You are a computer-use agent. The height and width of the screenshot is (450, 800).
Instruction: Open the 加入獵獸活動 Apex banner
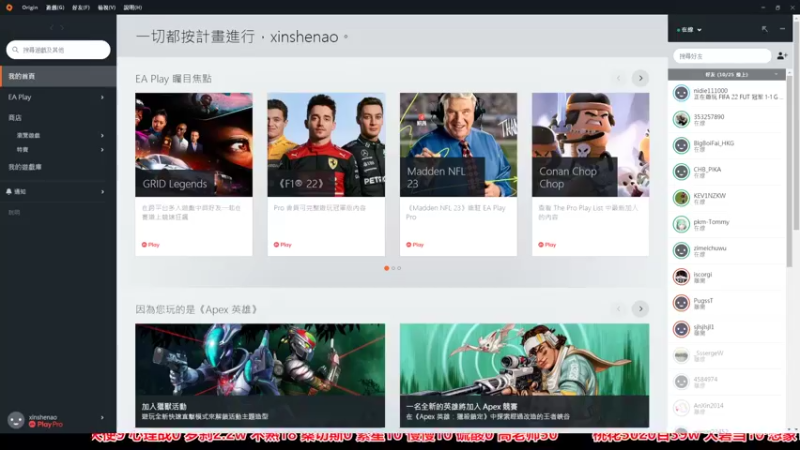click(x=260, y=375)
